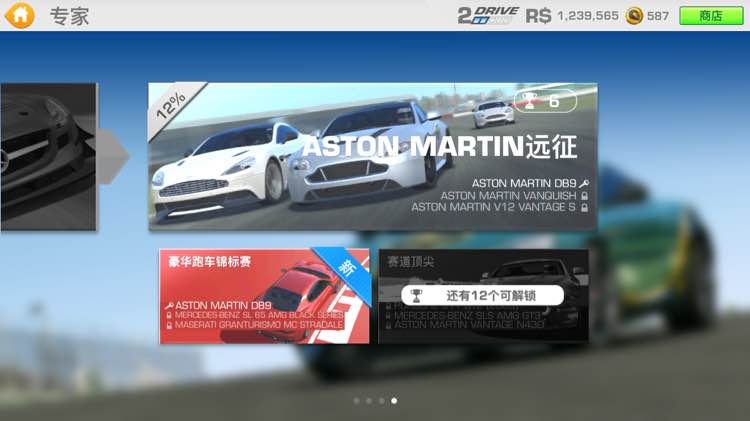Viewport: 750px width, 421px height.
Task: Go to third page indicator dot
Action: (381, 400)
